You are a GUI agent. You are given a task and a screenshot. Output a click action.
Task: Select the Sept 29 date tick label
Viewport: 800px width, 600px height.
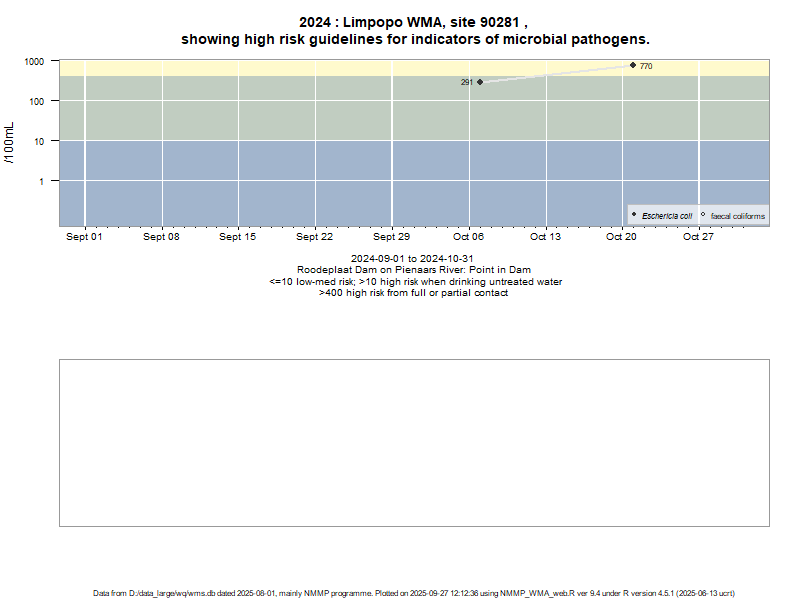click(392, 237)
